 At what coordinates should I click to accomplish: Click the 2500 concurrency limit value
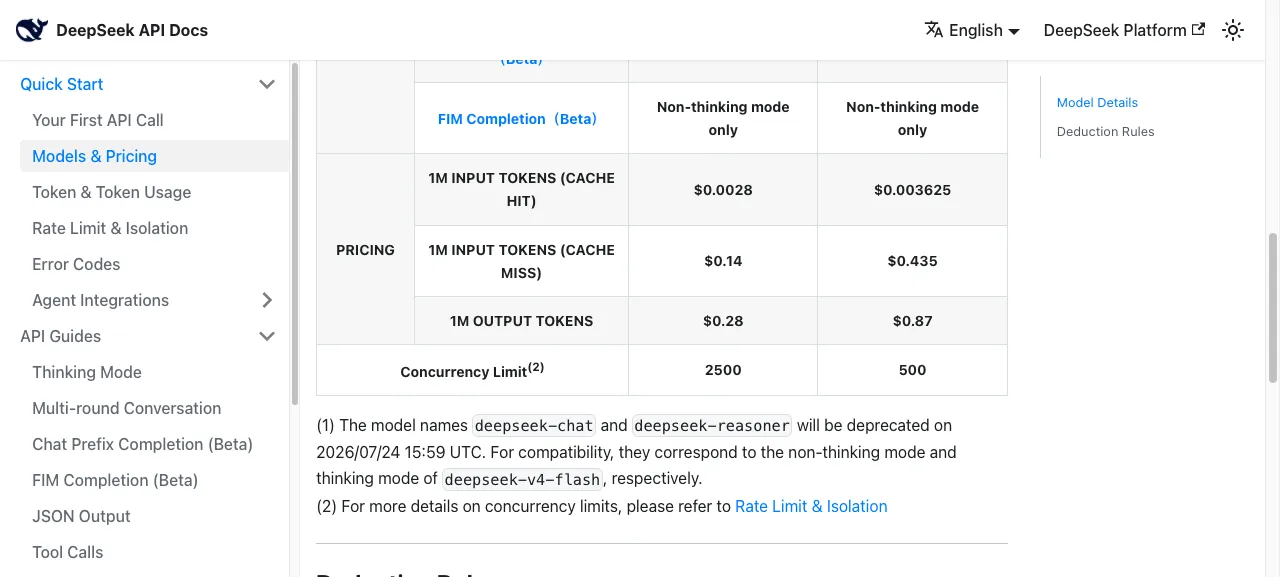point(723,370)
